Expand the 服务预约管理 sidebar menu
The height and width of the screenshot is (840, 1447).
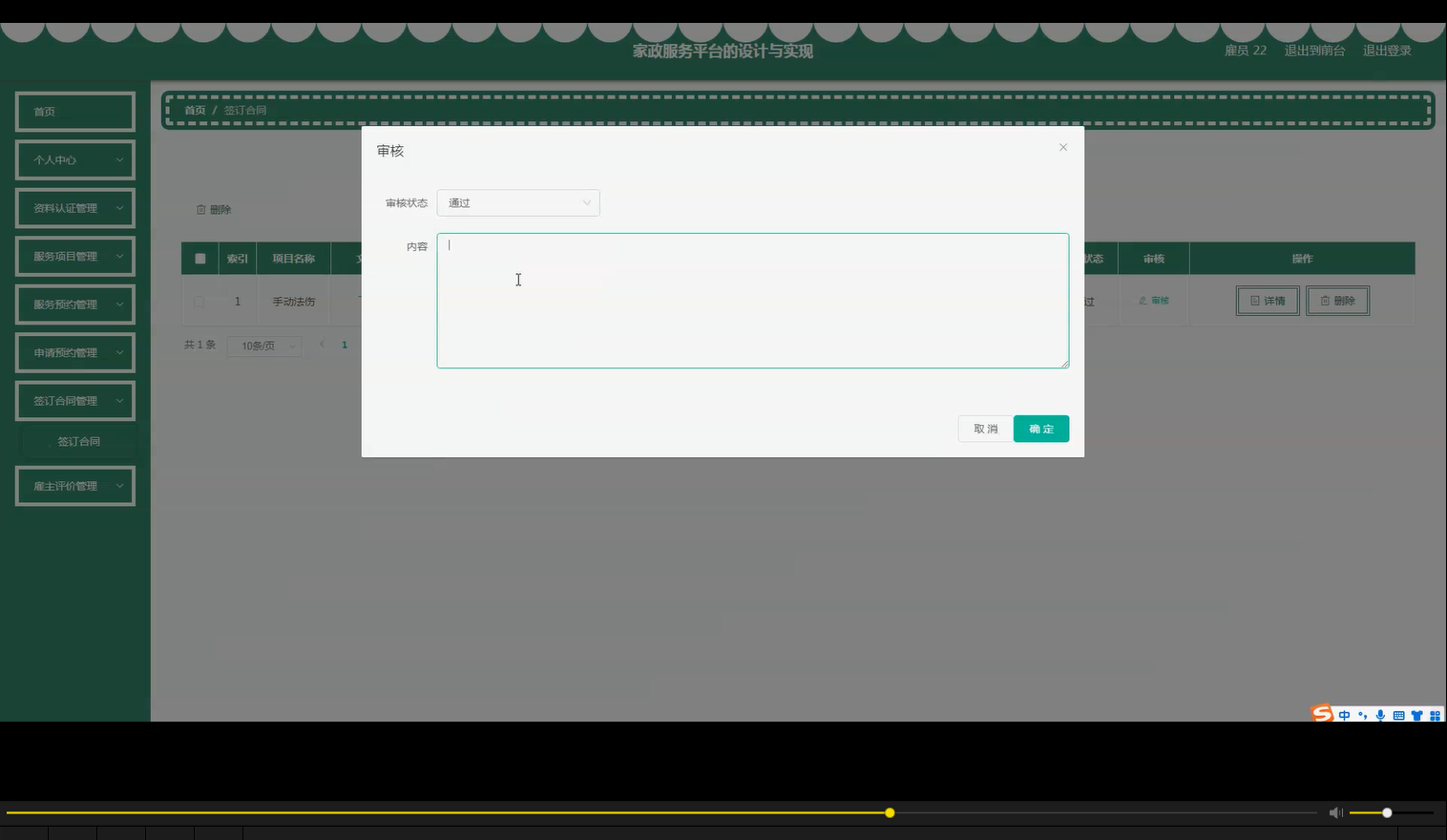[75, 304]
